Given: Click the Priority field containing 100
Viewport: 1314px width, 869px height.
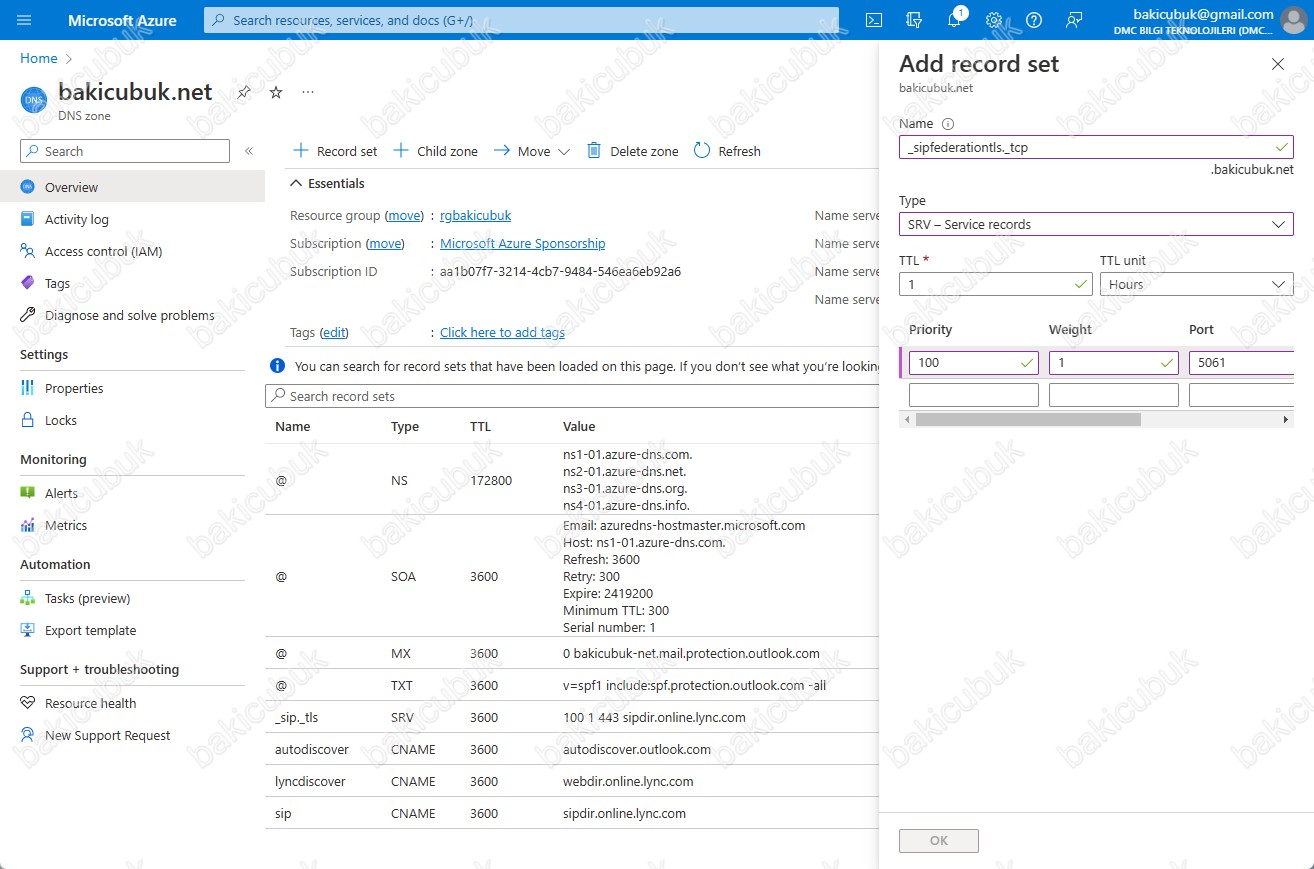Looking at the screenshot, I should point(974,363).
